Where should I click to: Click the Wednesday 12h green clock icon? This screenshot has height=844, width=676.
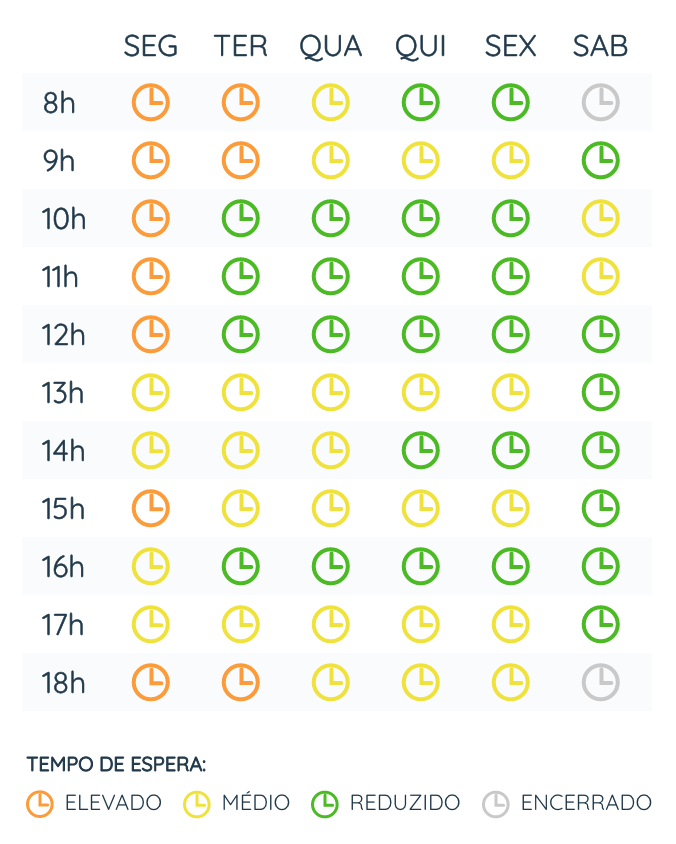pyautogui.click(x=331, y=334)
